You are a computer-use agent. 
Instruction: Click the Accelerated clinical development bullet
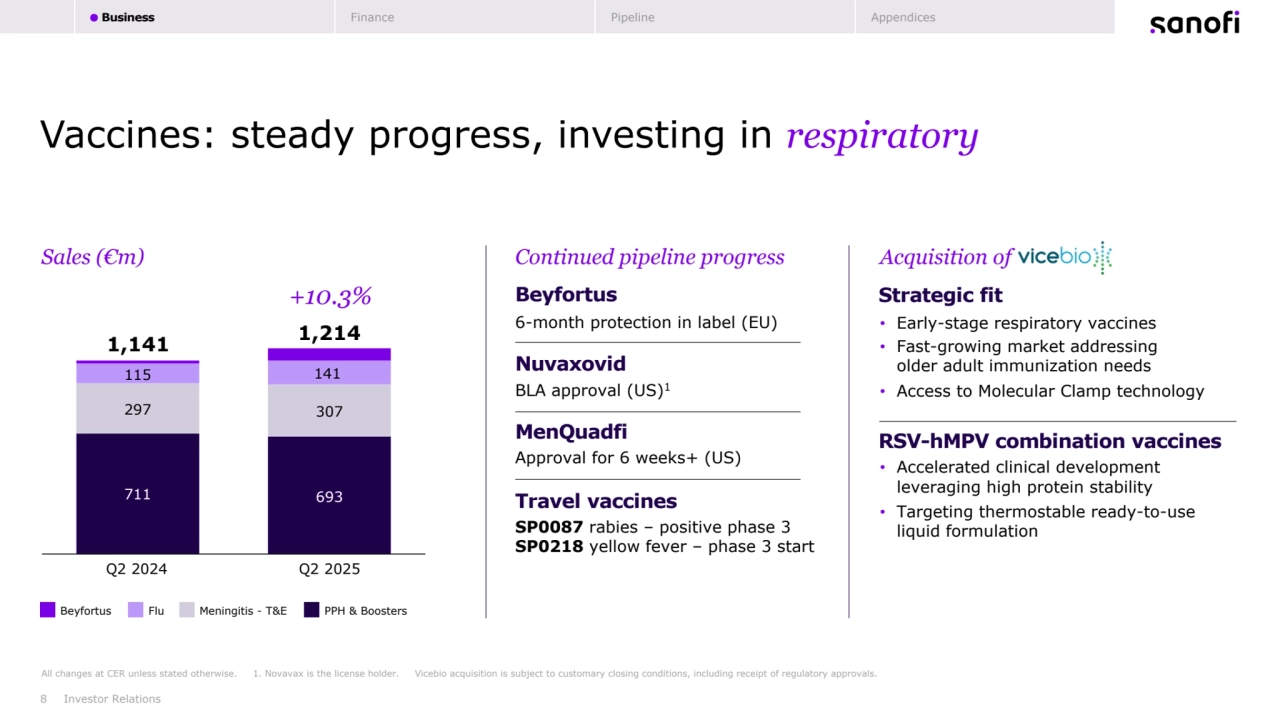point(1028,477)
